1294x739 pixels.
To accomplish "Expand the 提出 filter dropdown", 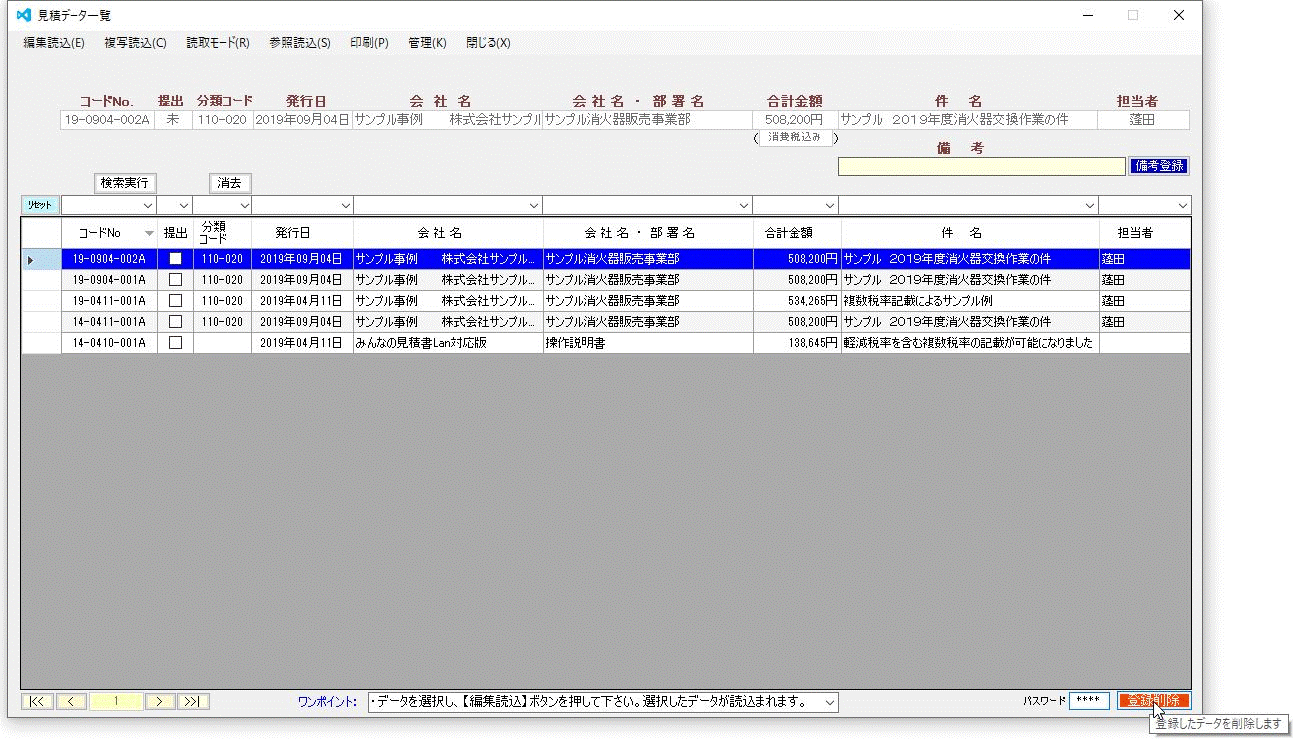I will [183, 206].
